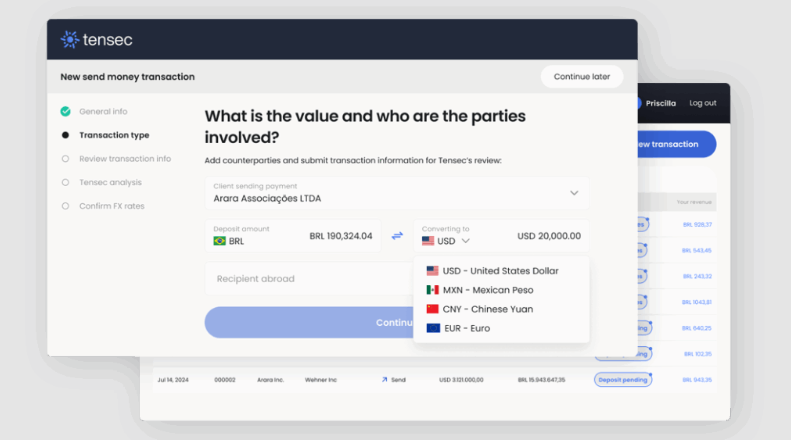Click the Continue later button

pos(582,77)
